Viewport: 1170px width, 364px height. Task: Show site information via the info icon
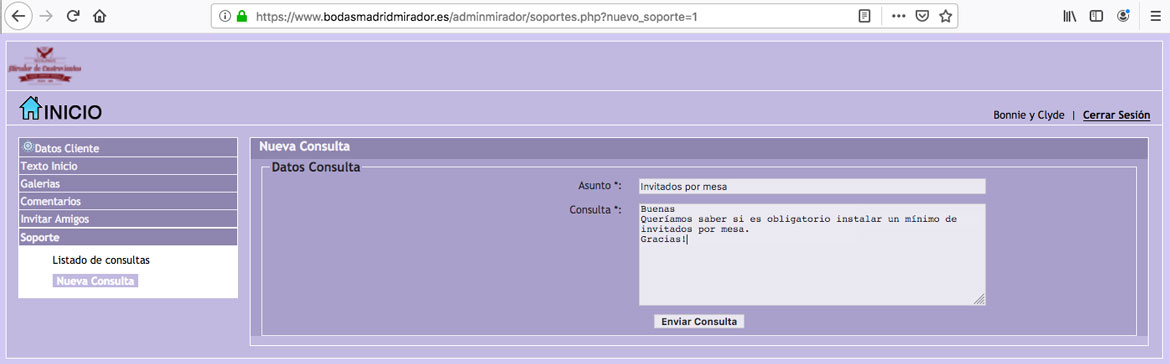225,16
